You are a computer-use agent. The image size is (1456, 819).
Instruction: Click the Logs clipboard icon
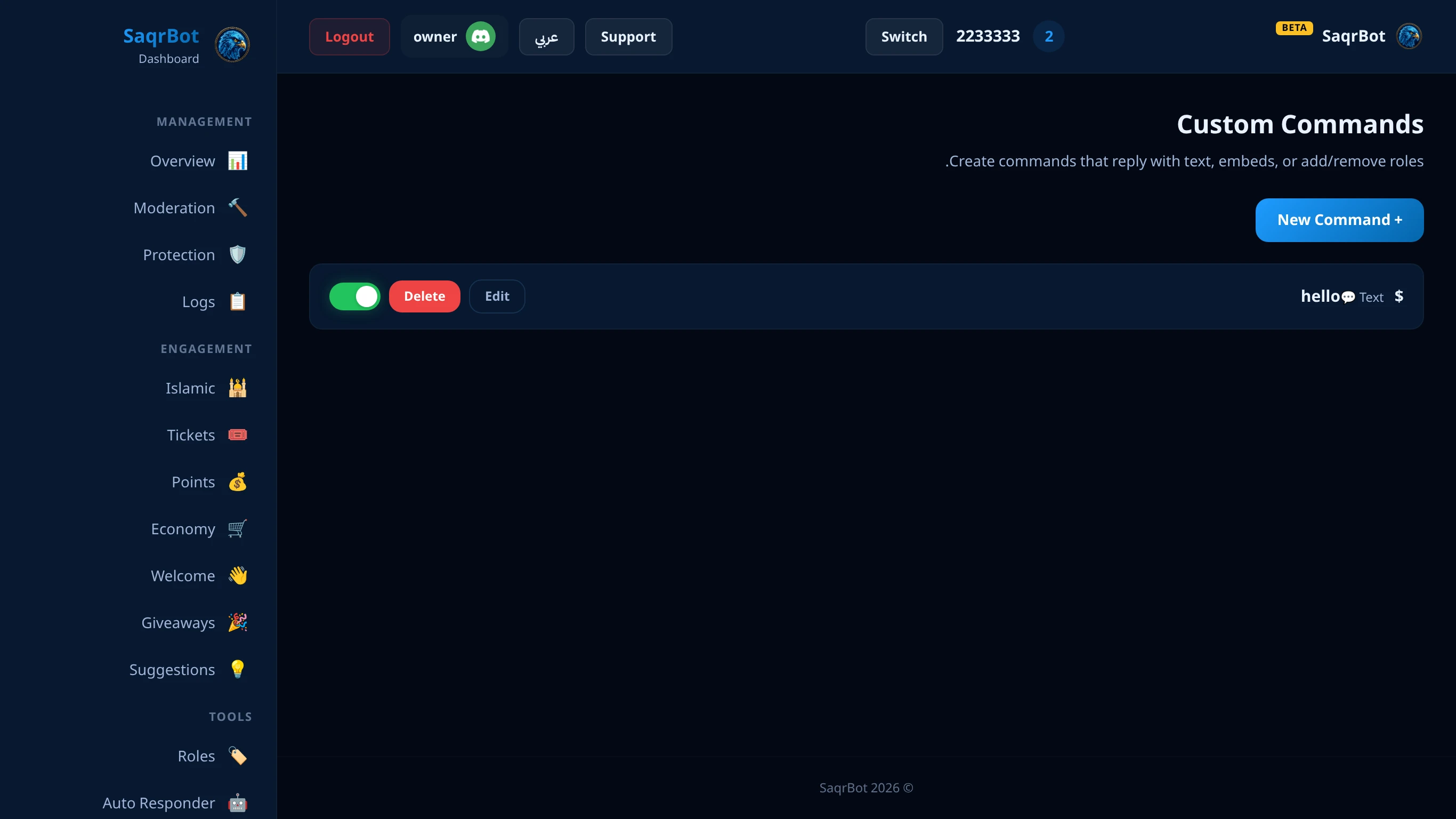[237, 302]
